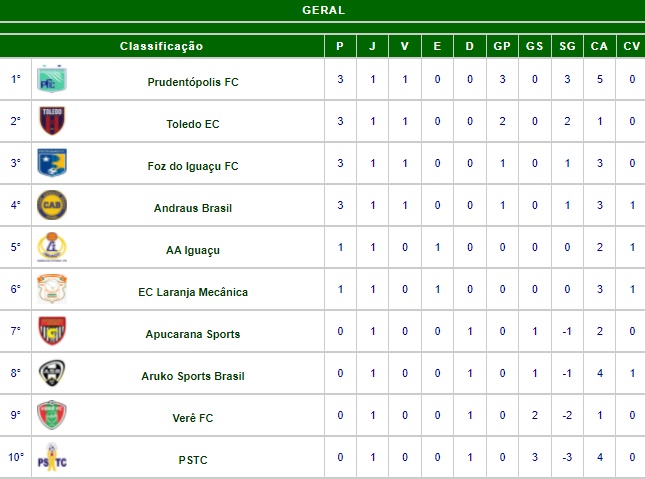
Task: Select the CA column header
Action: click(599, 46)
